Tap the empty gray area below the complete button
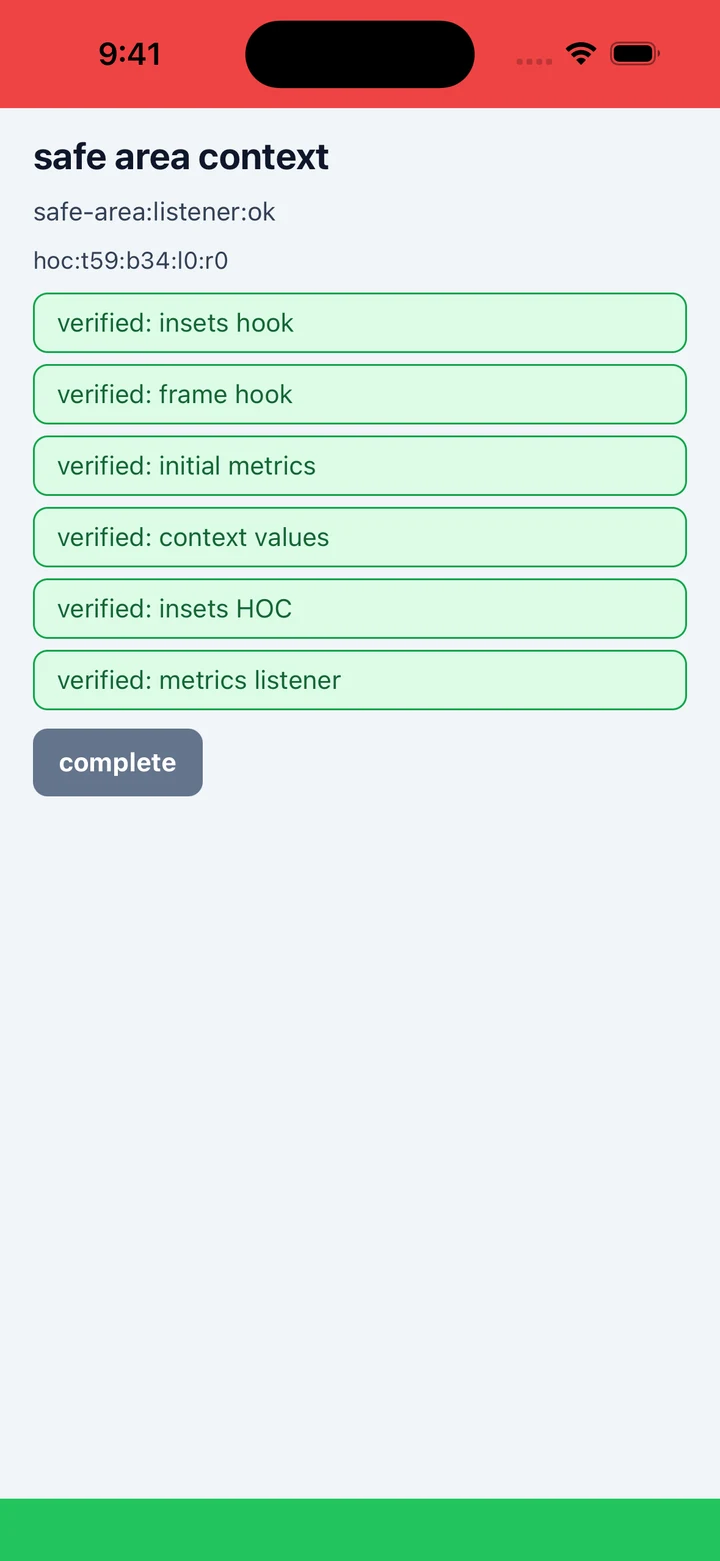The height and width of the screenshot is (1561, 720). click(360, 1150)
